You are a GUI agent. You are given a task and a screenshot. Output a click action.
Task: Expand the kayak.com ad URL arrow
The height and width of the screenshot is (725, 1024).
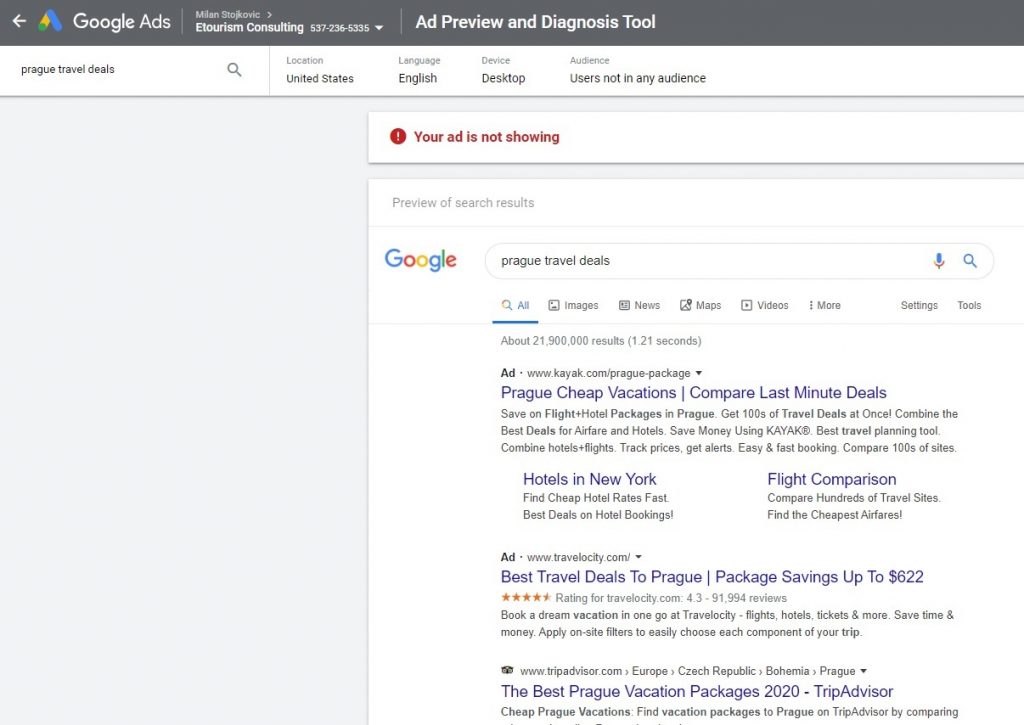pos(699,373)
